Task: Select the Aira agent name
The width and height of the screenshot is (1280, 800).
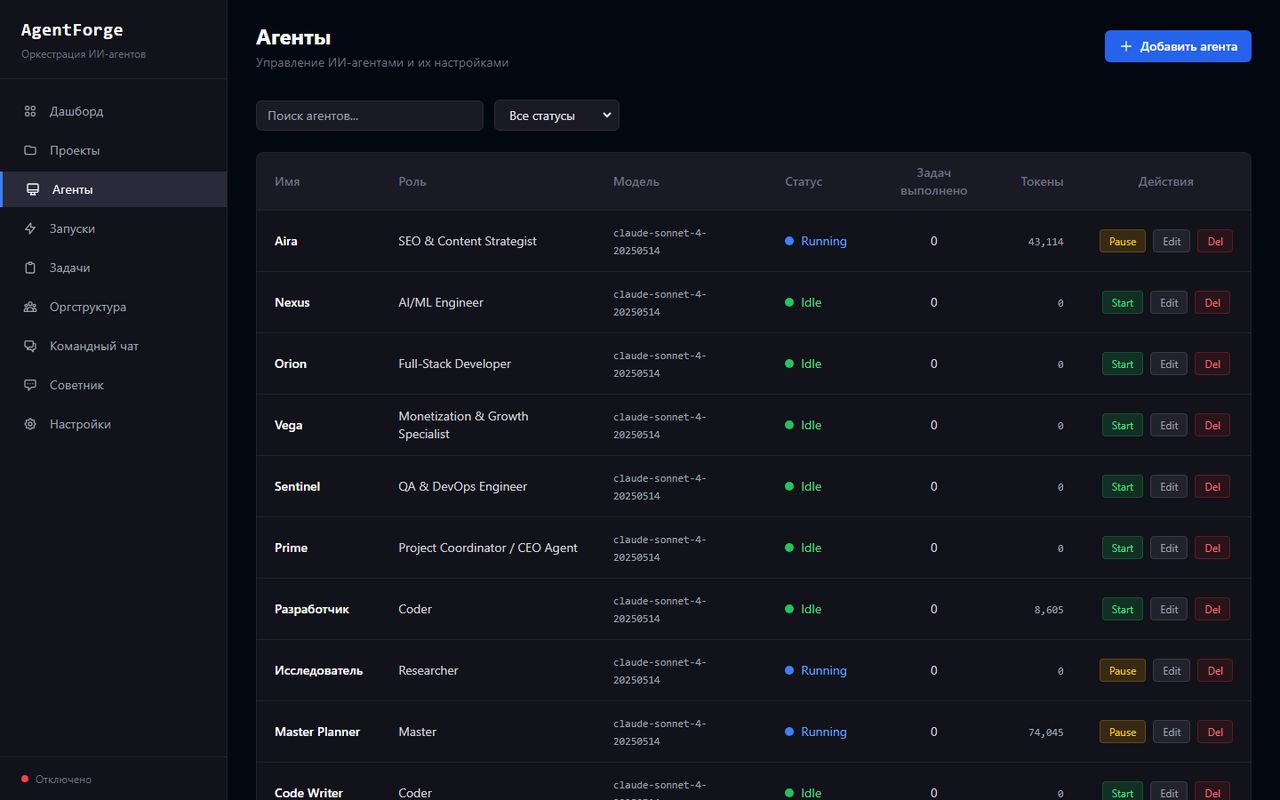Action: 286,241
